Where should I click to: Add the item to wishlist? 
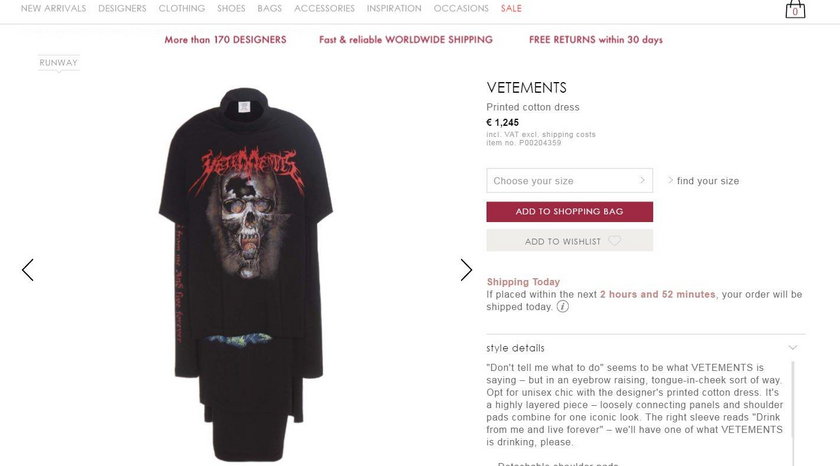click(x=569, y=240)
